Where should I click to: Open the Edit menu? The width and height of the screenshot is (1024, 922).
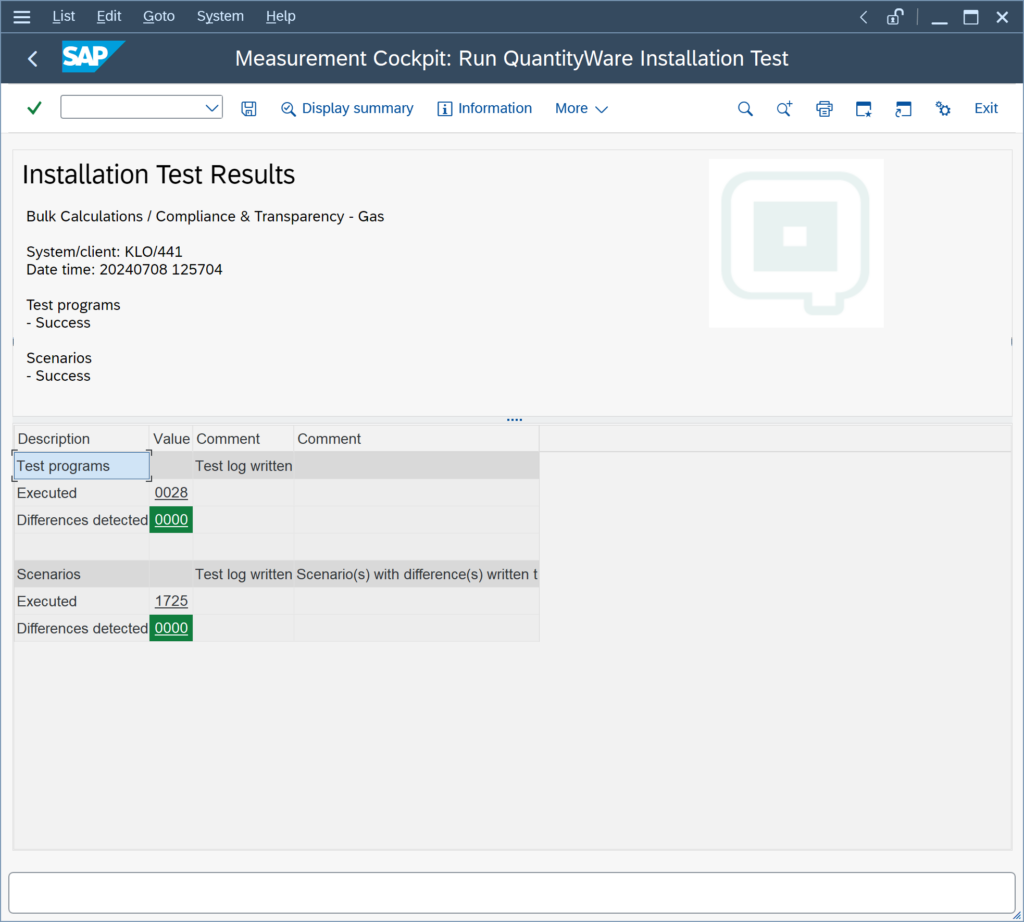pos(108,16)
